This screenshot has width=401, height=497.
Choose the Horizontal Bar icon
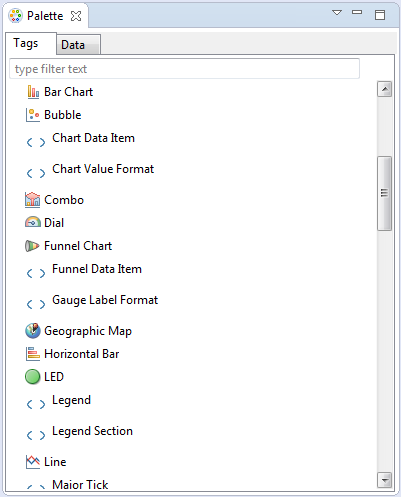[x=33, y=354]
